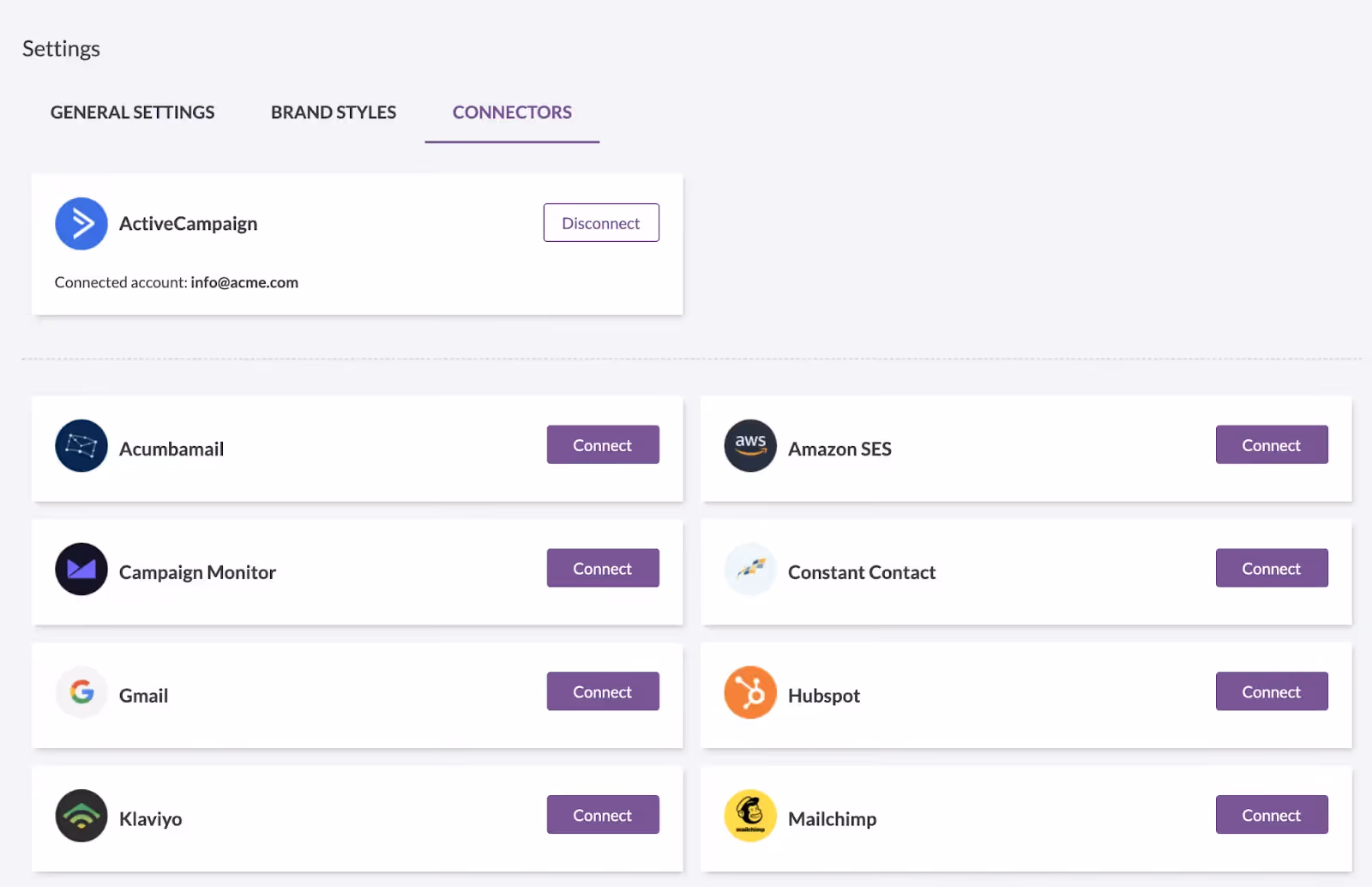
Task: Click the info@acme.com connected account text
Action: pos(244,282)
